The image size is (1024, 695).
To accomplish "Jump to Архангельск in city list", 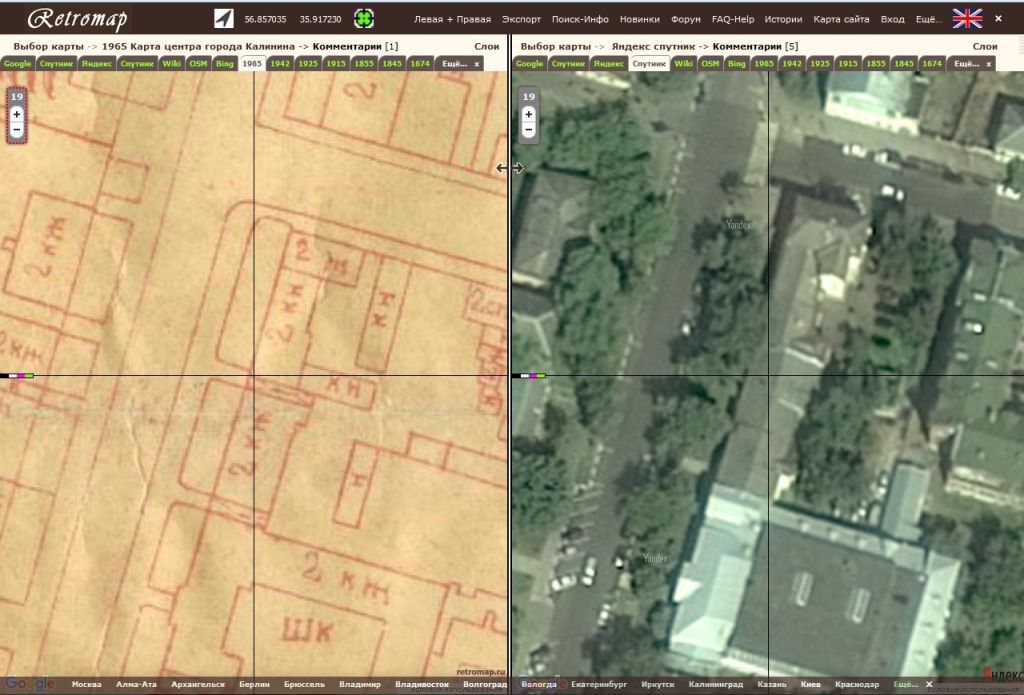I will (x=198, y=685).
